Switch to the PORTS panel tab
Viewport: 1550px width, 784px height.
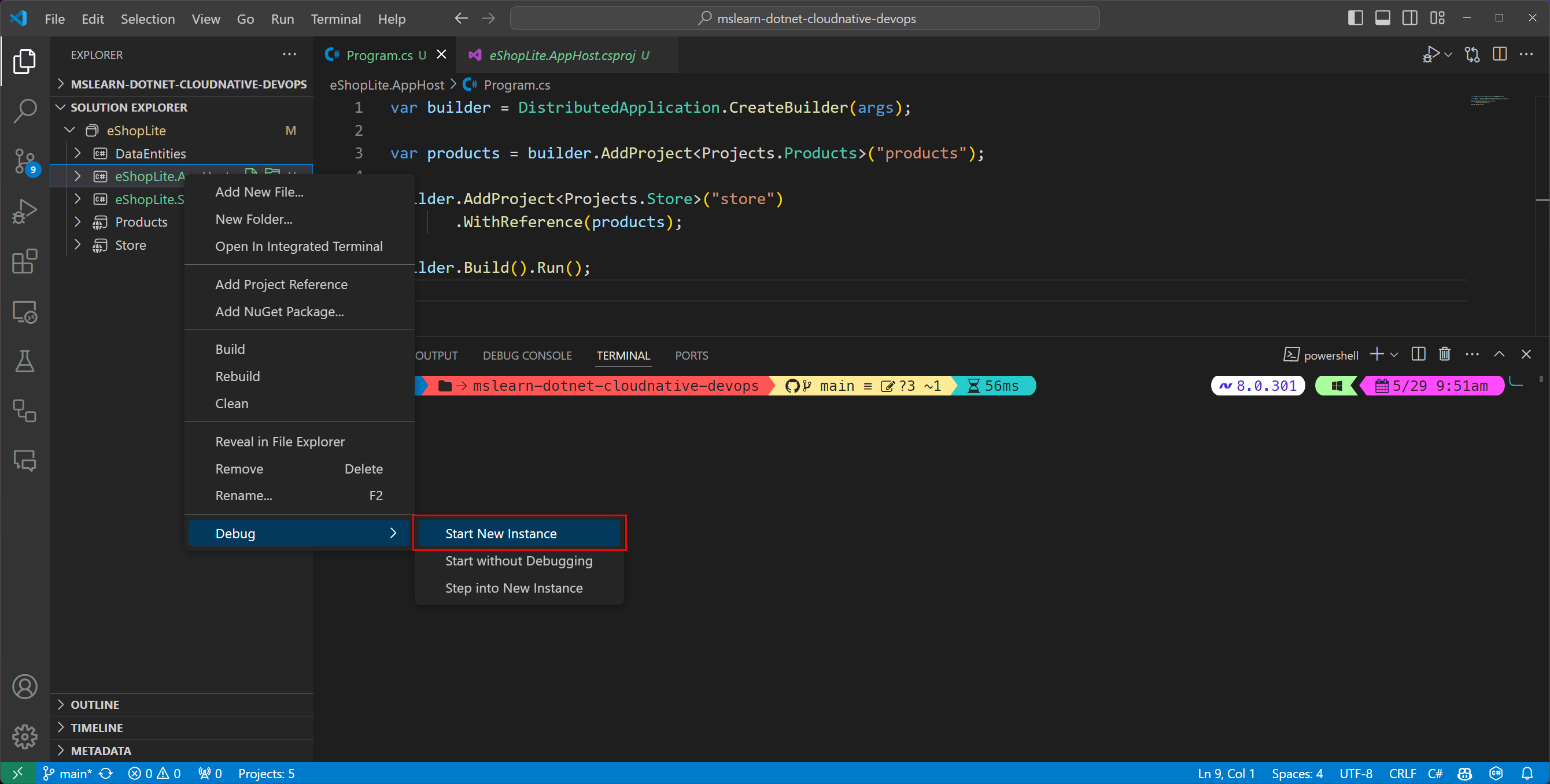pyautogui.click(x=691, y=355)
